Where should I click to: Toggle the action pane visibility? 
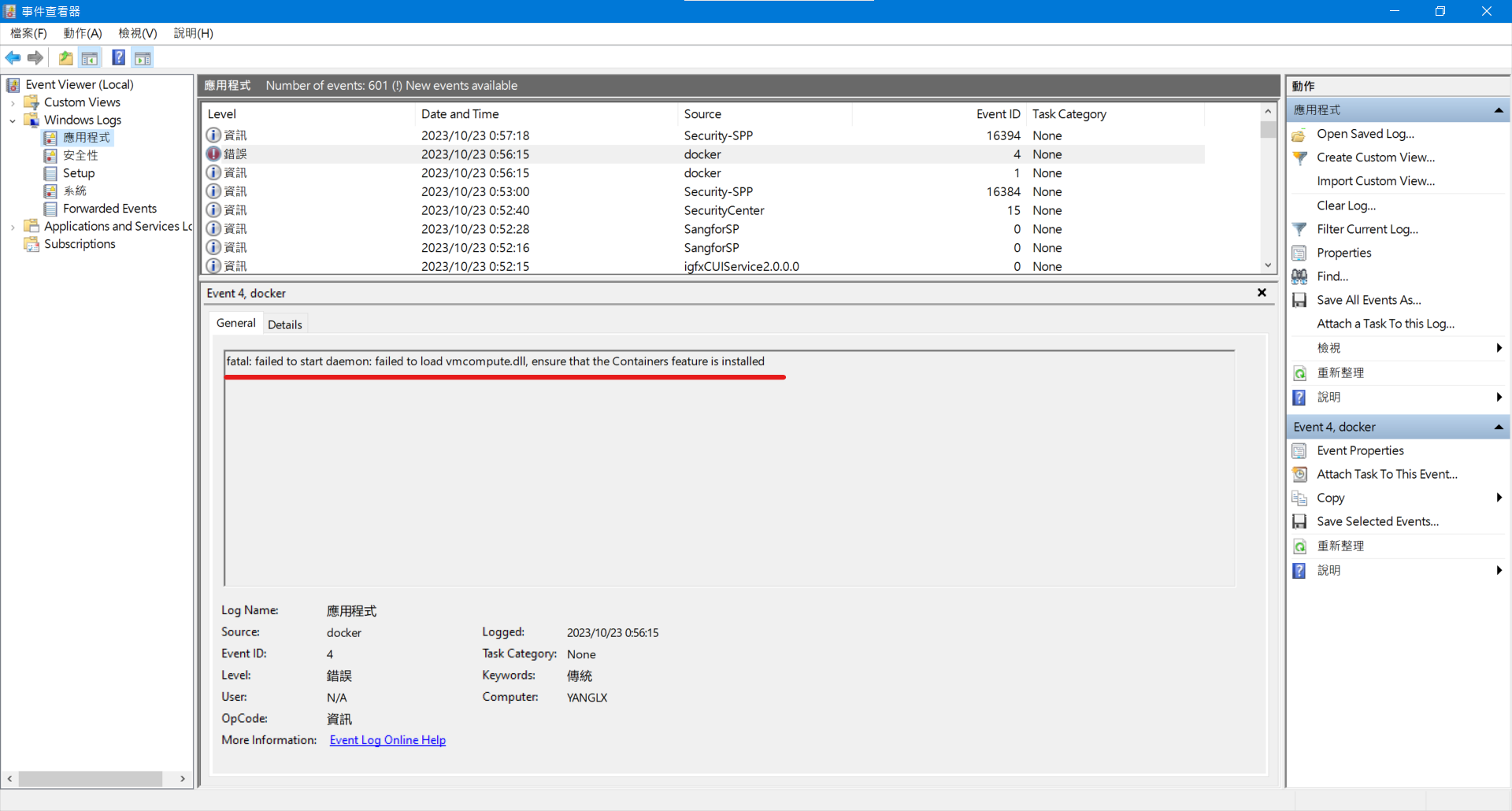pyautogui.click(x=143, y=57)
